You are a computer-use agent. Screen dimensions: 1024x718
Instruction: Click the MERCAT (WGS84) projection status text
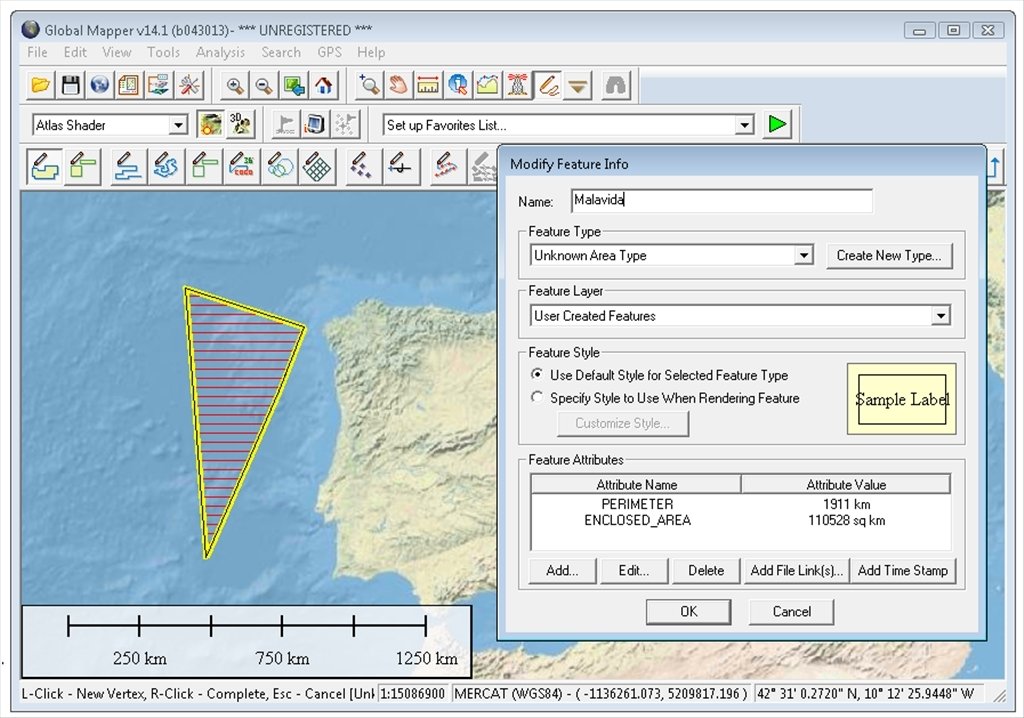601,694
